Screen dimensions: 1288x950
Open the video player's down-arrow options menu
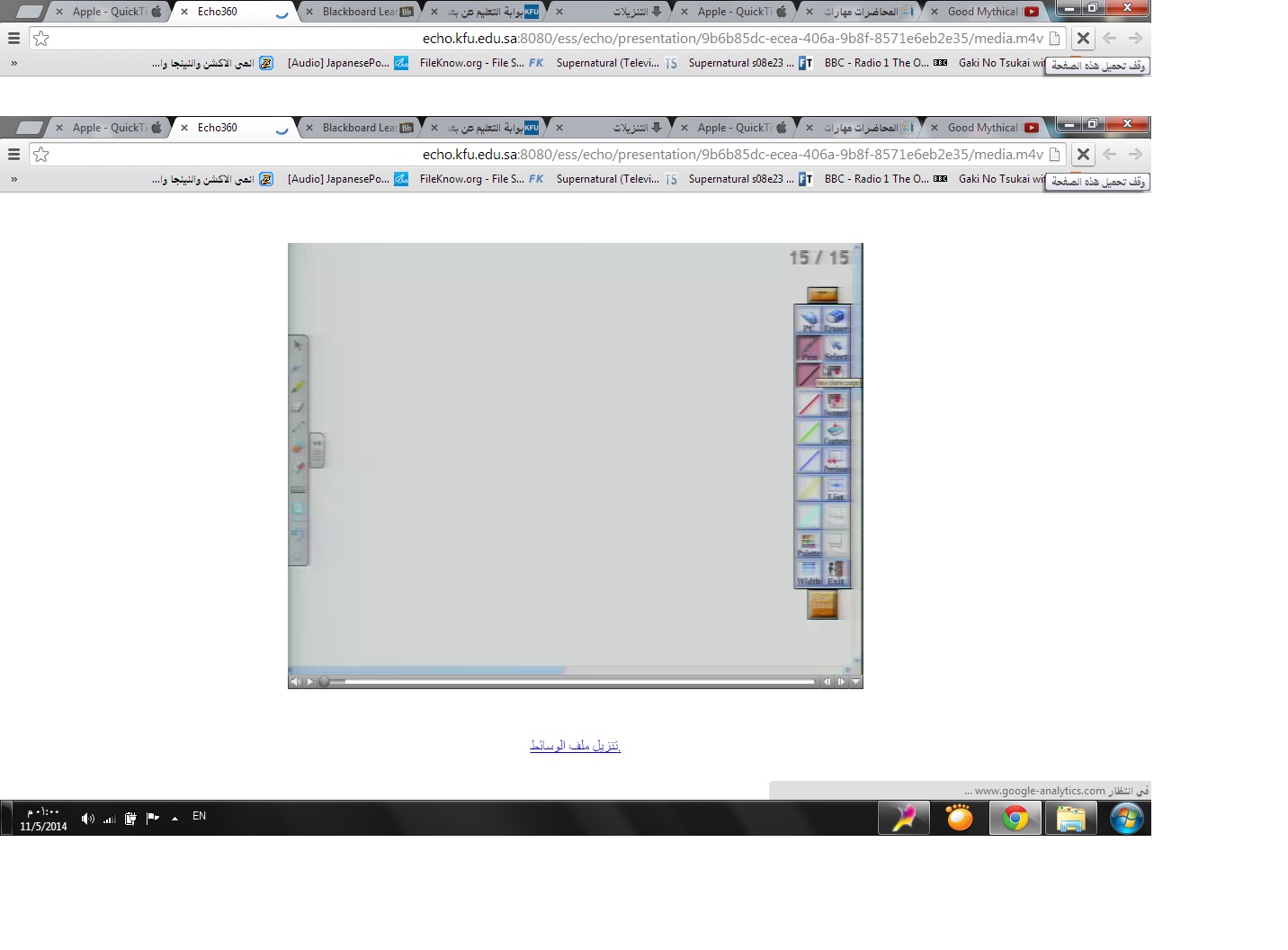[855, 682]
